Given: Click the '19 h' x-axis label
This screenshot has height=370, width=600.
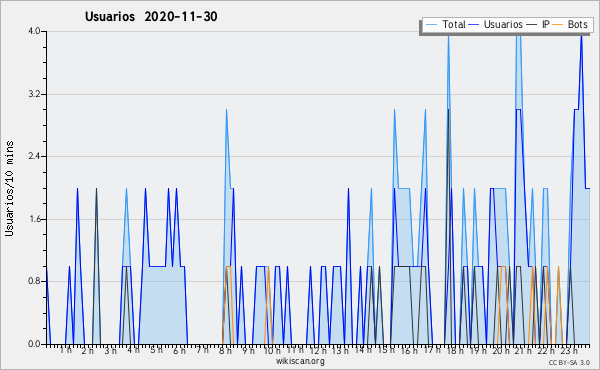Looking at the screenshot, I should [x=478, y=350].
